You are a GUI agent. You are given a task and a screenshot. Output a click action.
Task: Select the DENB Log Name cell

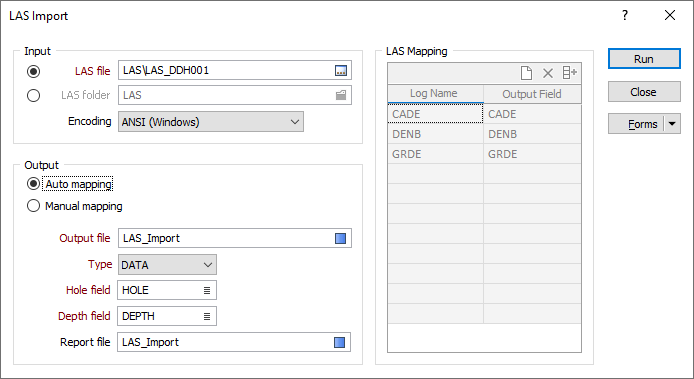(436, 134)
